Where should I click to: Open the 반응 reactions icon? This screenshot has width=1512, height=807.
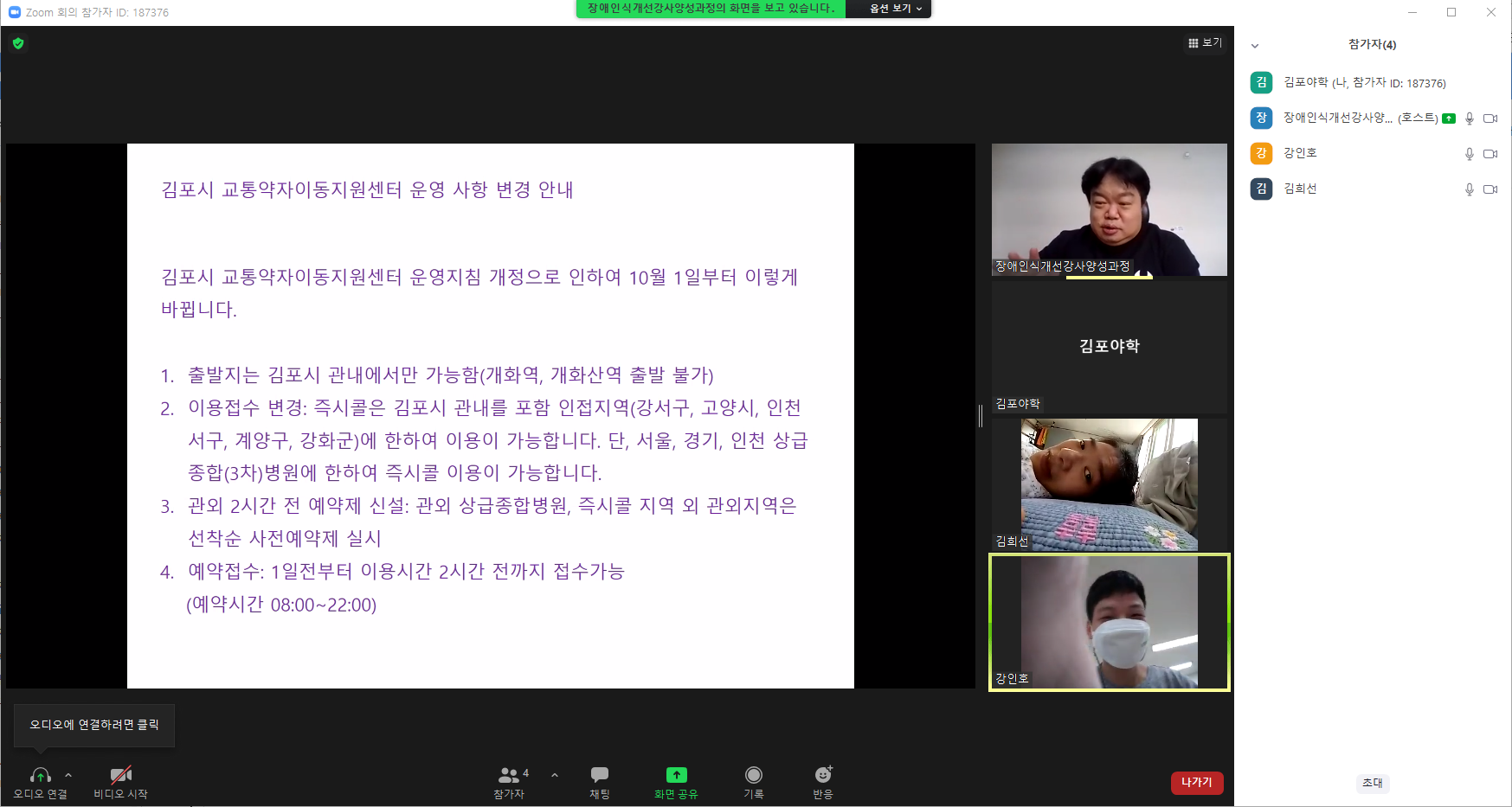coord(823,774)
